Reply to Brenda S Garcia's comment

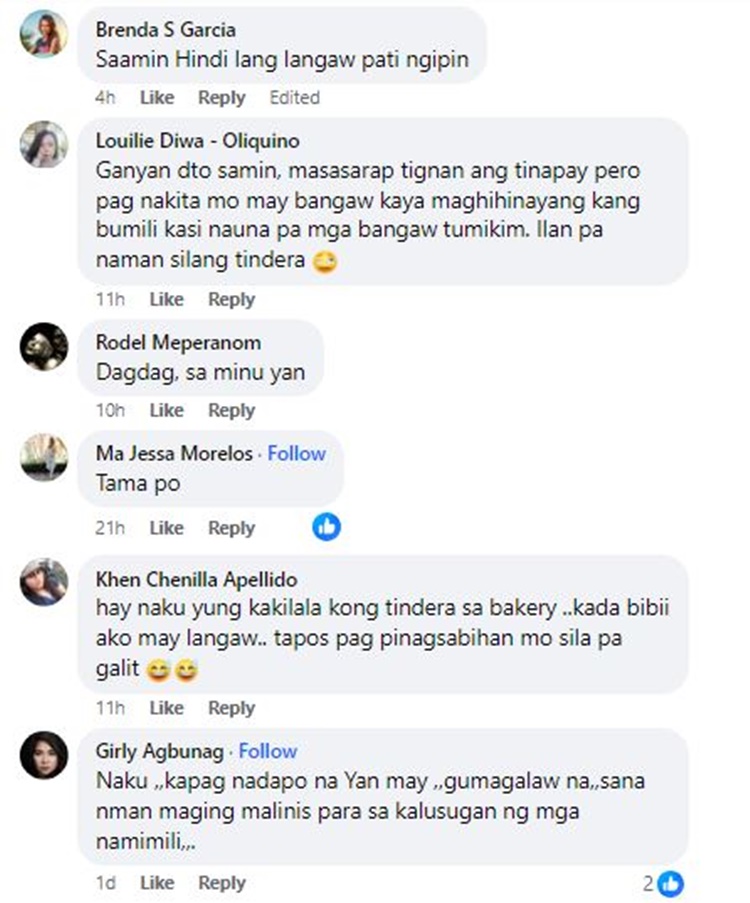pyautogui.click(x=221, y=97)
